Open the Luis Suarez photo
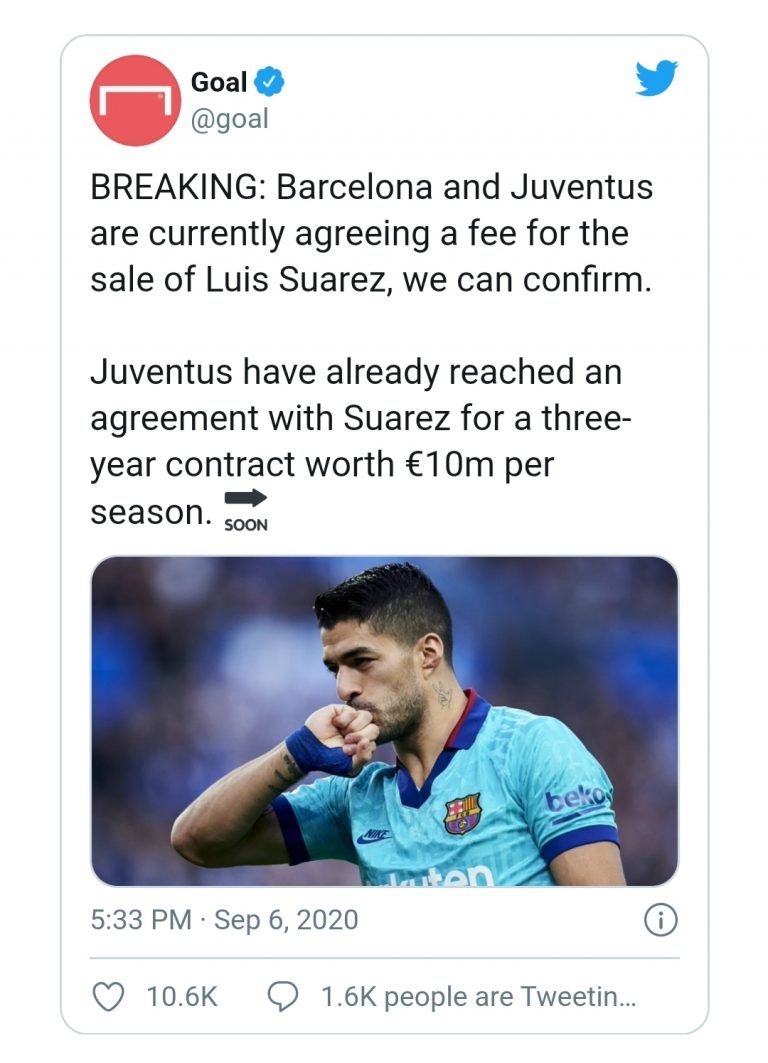768x1063 pixels. pyautogui.click(x=384, y=721)
